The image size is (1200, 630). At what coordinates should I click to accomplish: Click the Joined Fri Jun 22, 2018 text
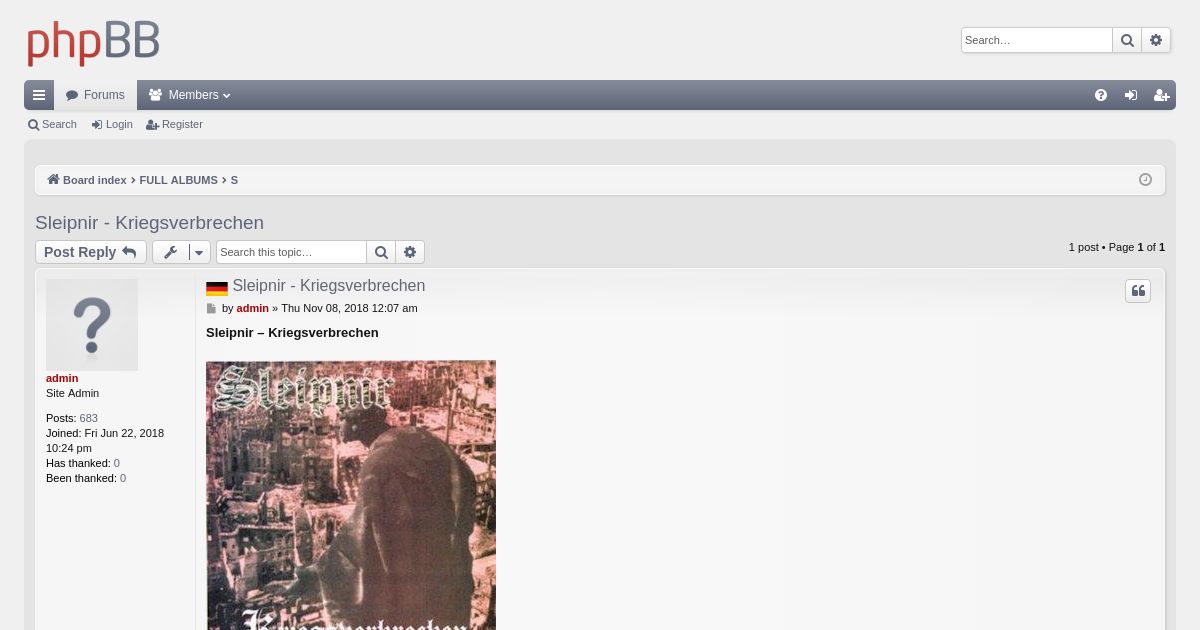[x=105, y=441]
